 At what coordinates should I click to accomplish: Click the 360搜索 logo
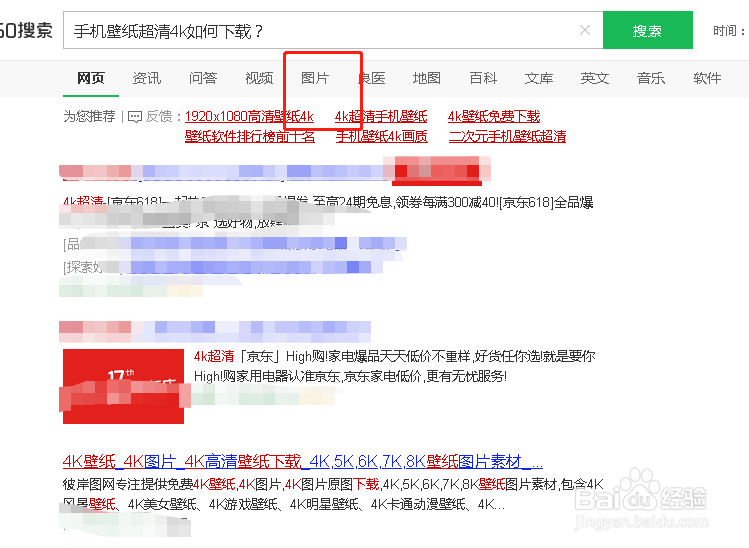[x=26, y=31]
